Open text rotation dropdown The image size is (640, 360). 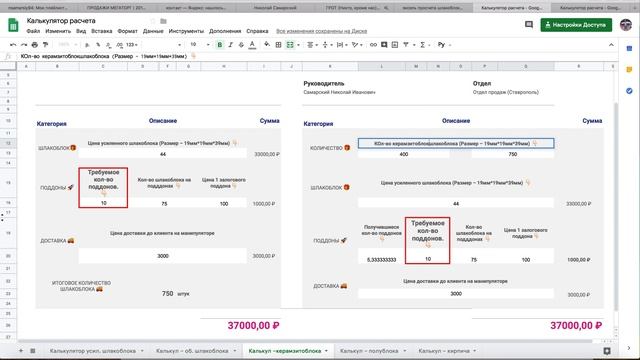pos(357,44)
